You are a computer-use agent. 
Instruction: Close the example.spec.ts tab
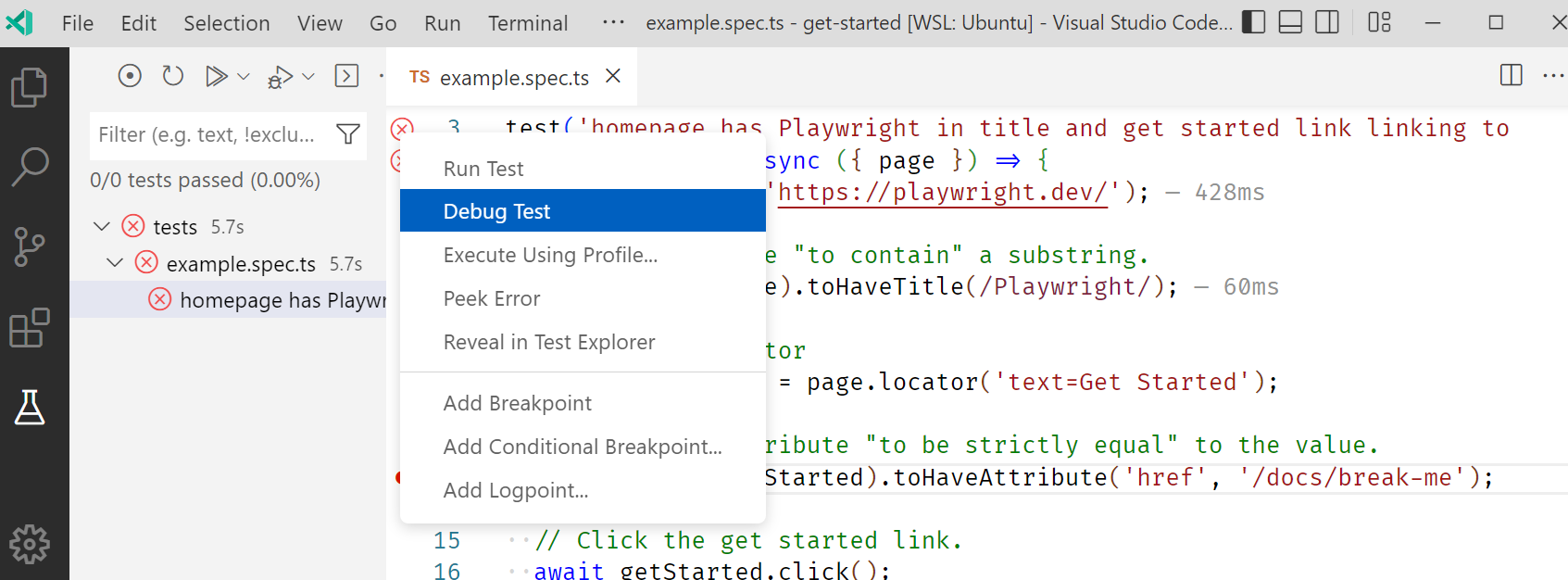[x=613, y=76]
